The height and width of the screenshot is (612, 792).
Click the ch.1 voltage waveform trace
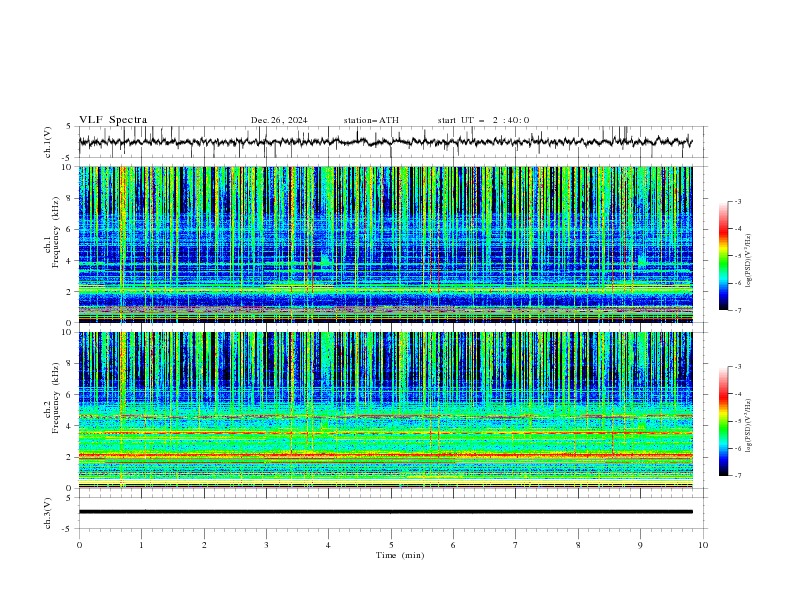click(x=385, y=142)
